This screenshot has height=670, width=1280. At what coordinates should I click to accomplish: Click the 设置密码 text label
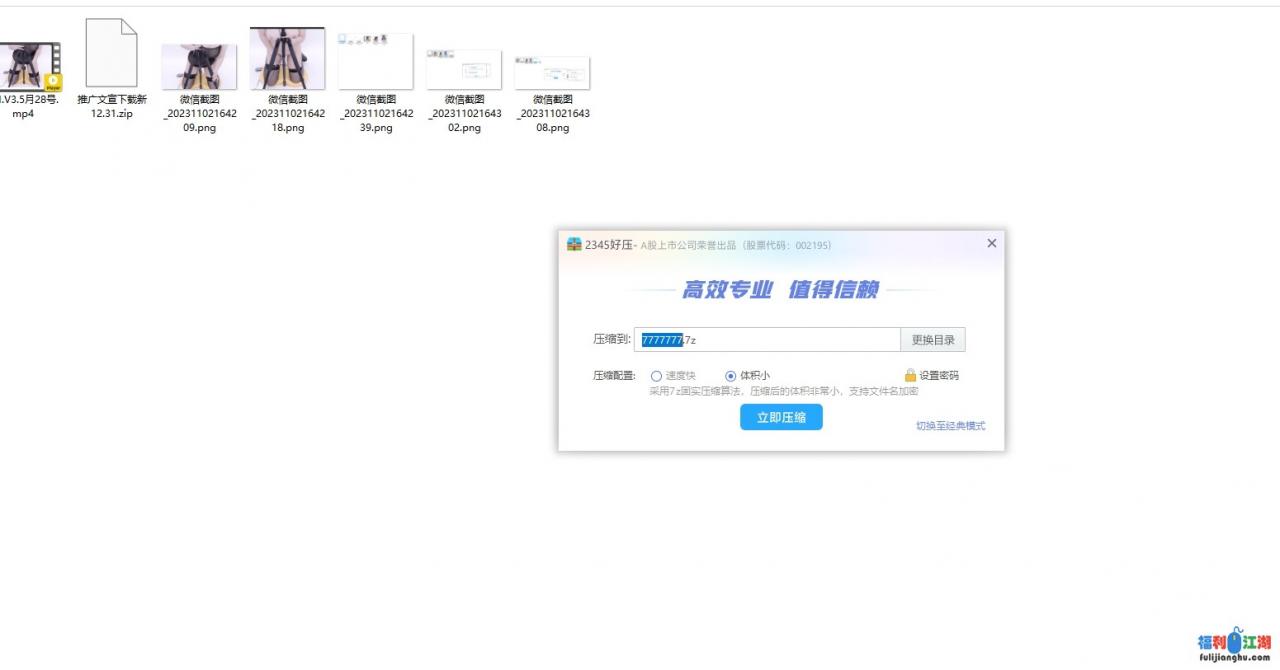click(x=939, y=376)
